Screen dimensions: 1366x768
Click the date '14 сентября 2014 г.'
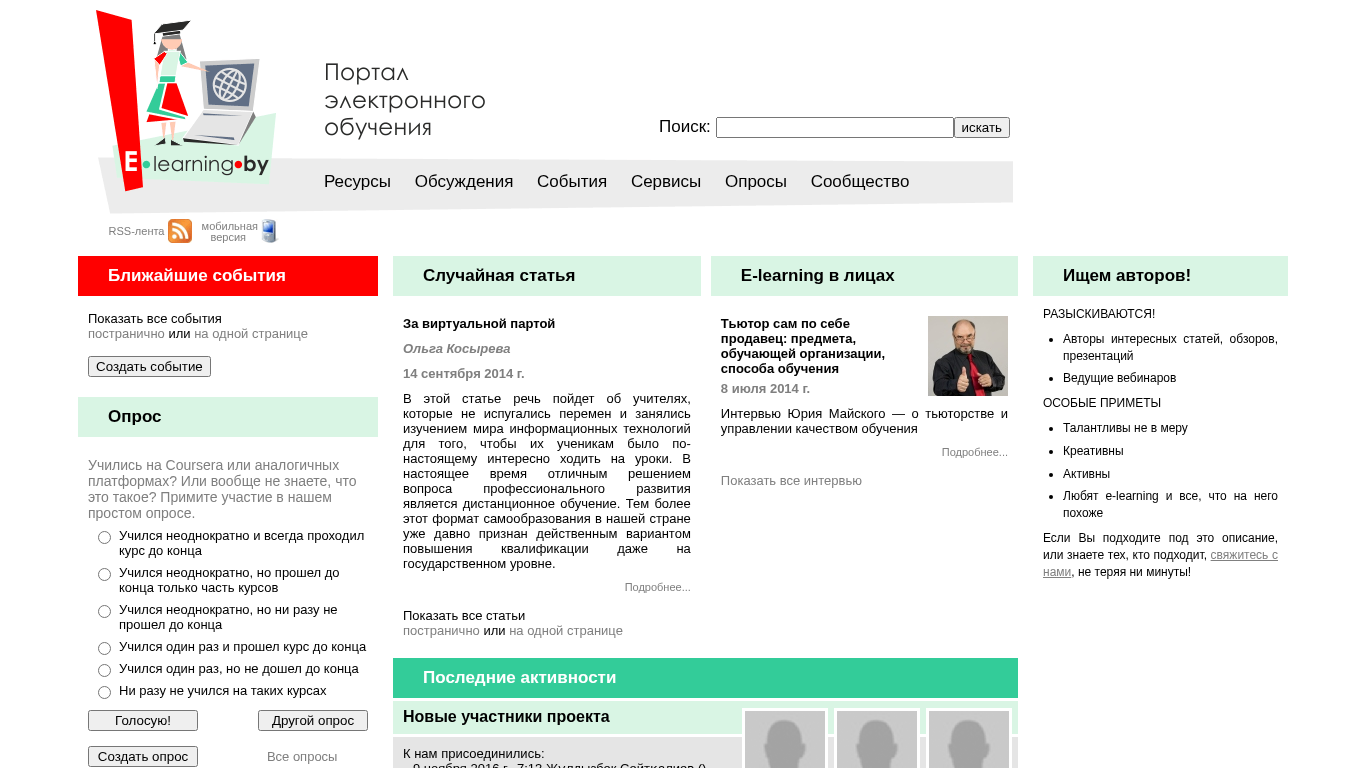pos(464,374)
